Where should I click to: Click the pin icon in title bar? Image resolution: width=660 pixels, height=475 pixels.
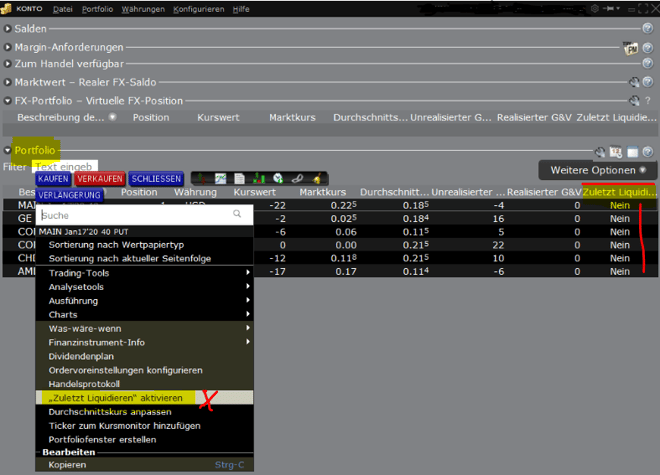point(610,8)
